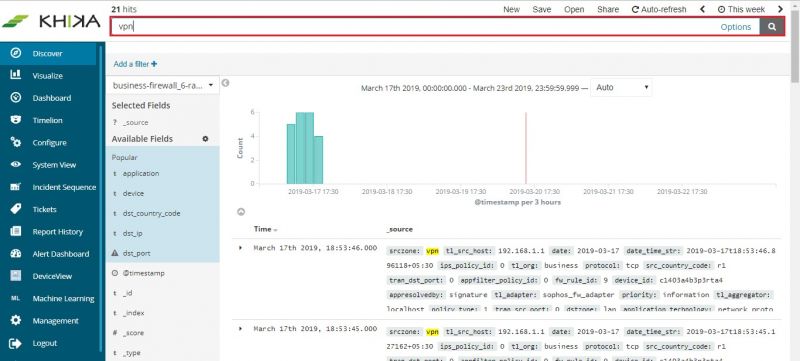Open the Alert Dashboard page

61,254
